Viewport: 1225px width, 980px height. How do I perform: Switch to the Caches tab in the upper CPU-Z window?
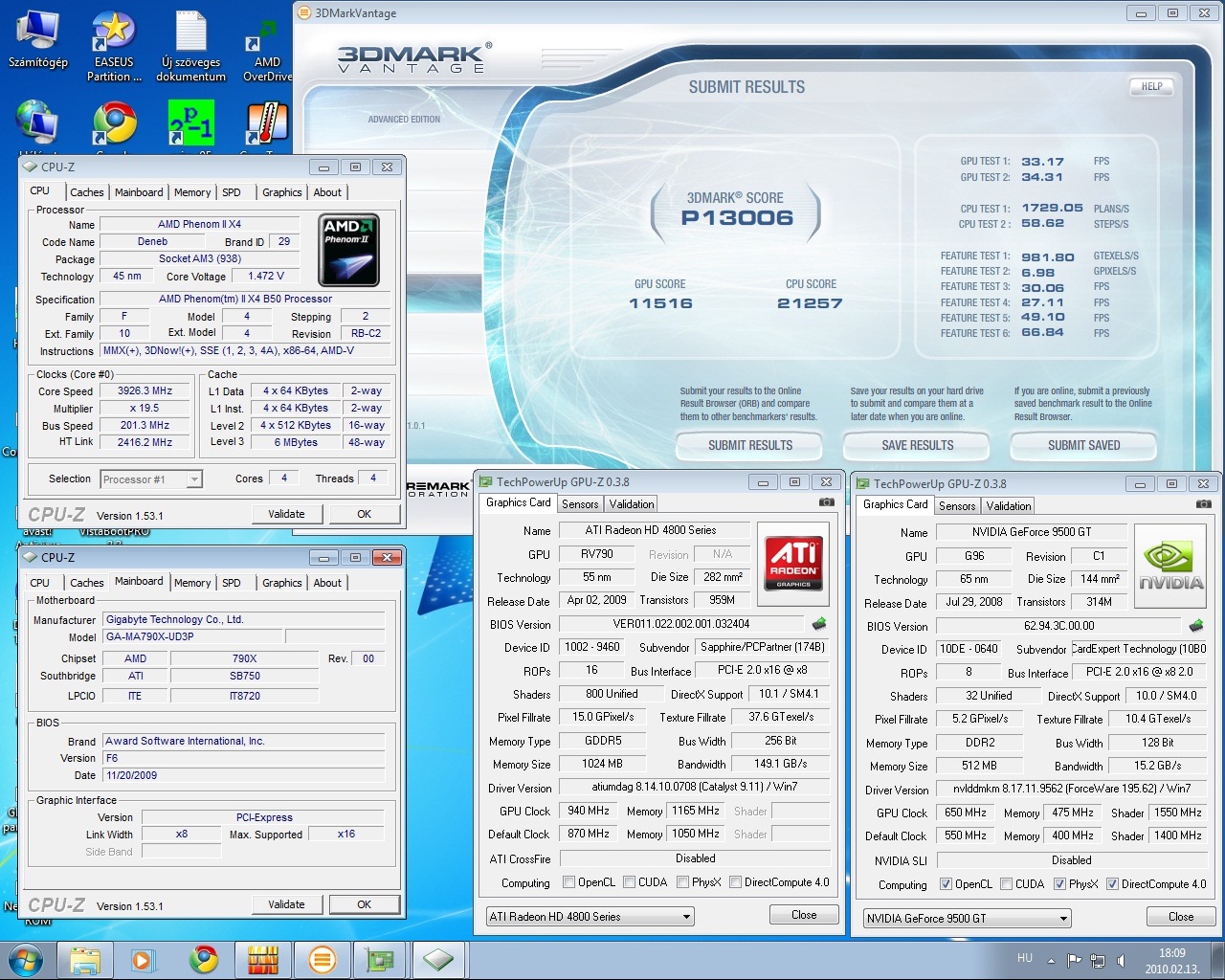[x=86, y=192]
